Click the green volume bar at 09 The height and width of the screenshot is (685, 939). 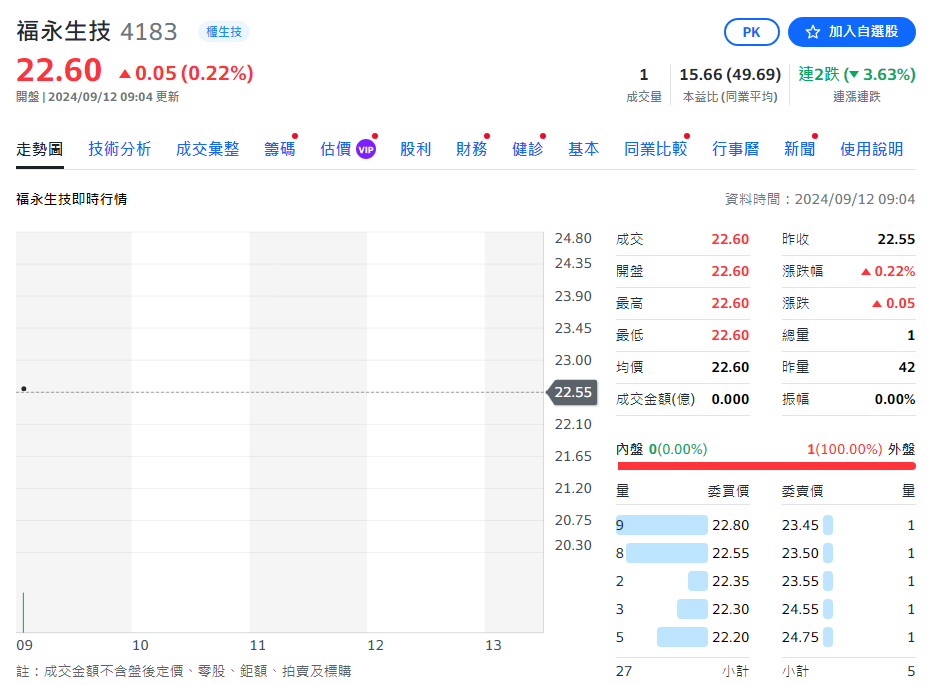pos(23,612)
